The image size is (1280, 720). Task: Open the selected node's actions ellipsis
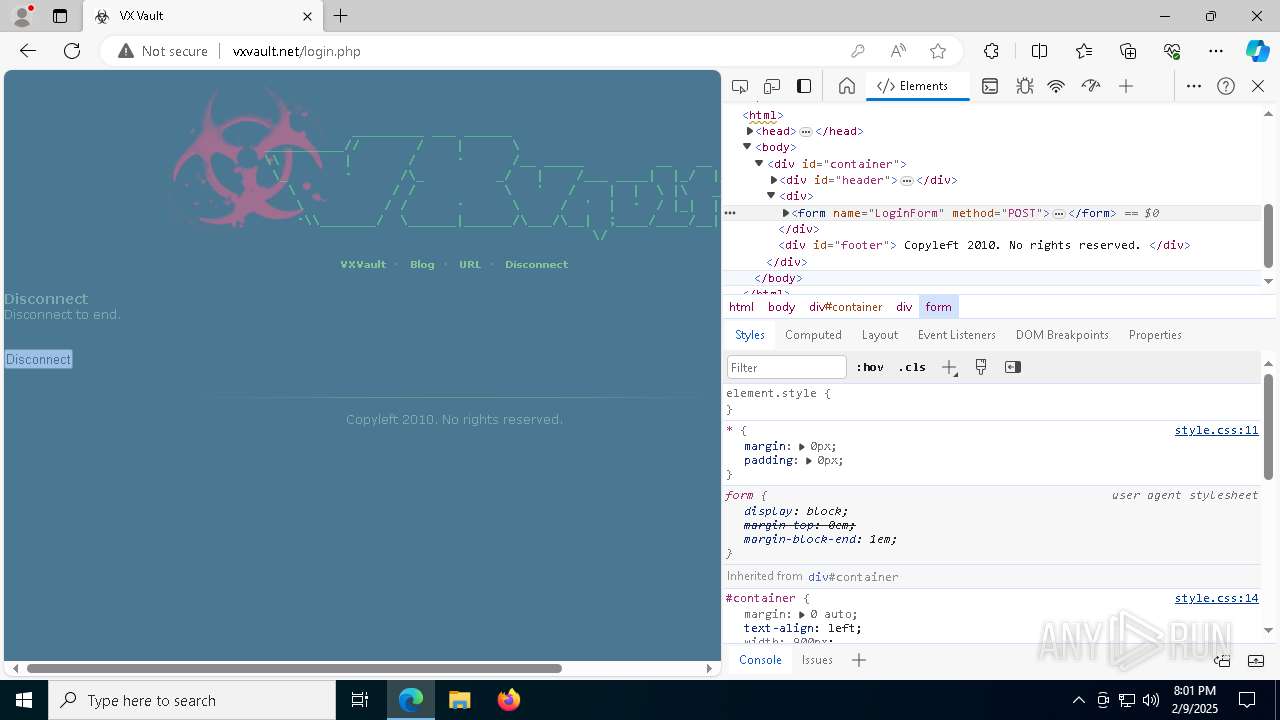(x=730, y=213)
